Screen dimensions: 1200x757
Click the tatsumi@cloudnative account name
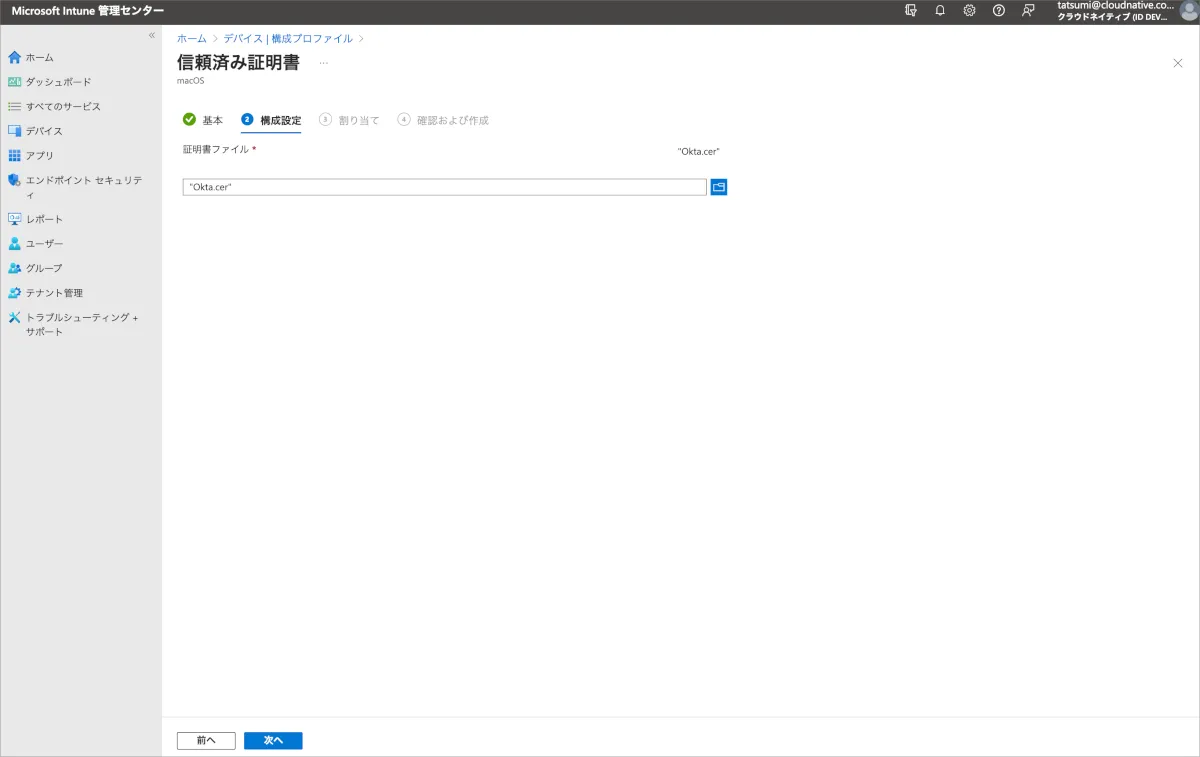[x=1116, y=5]
